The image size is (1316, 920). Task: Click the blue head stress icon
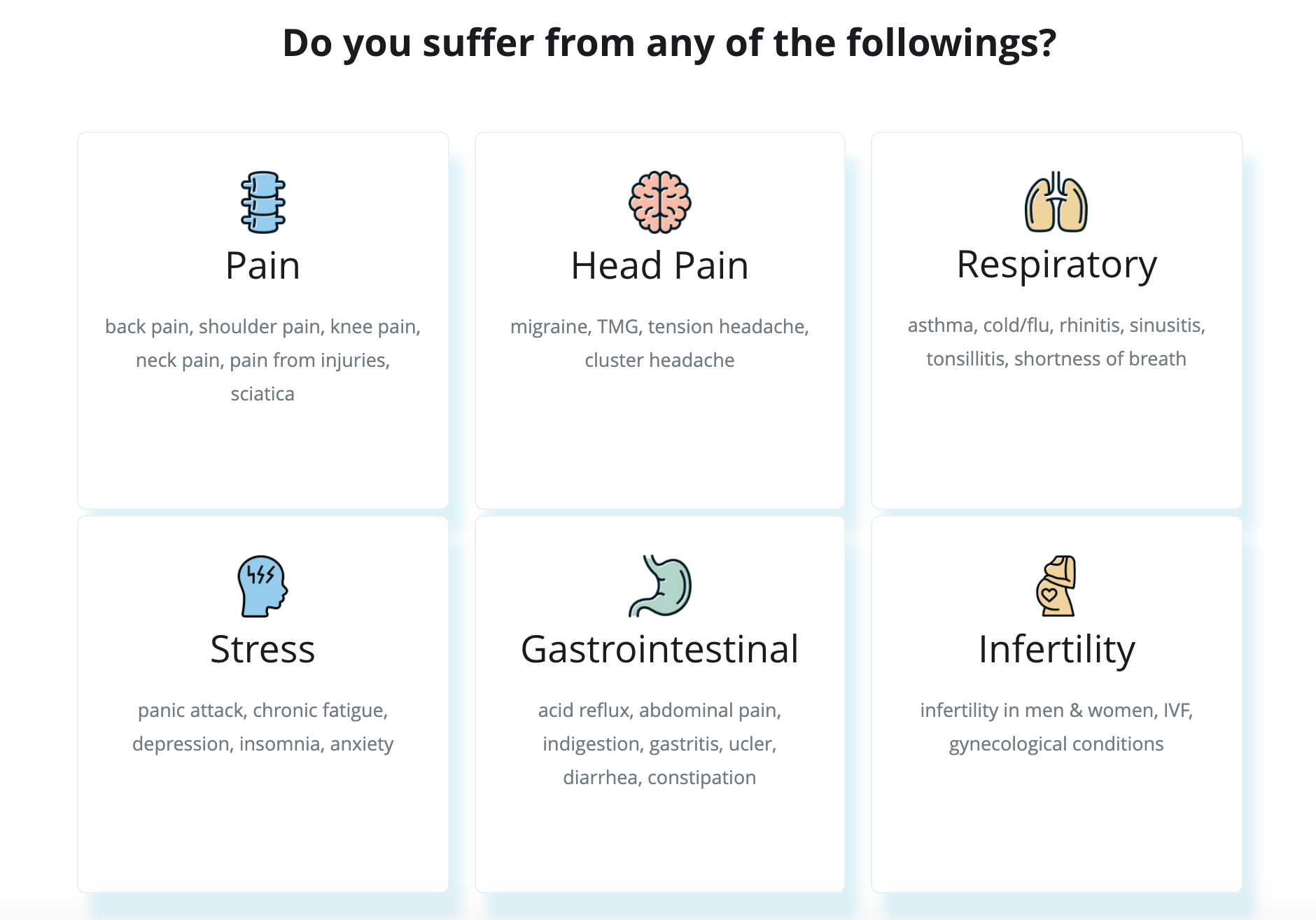(x=262, y=586)
